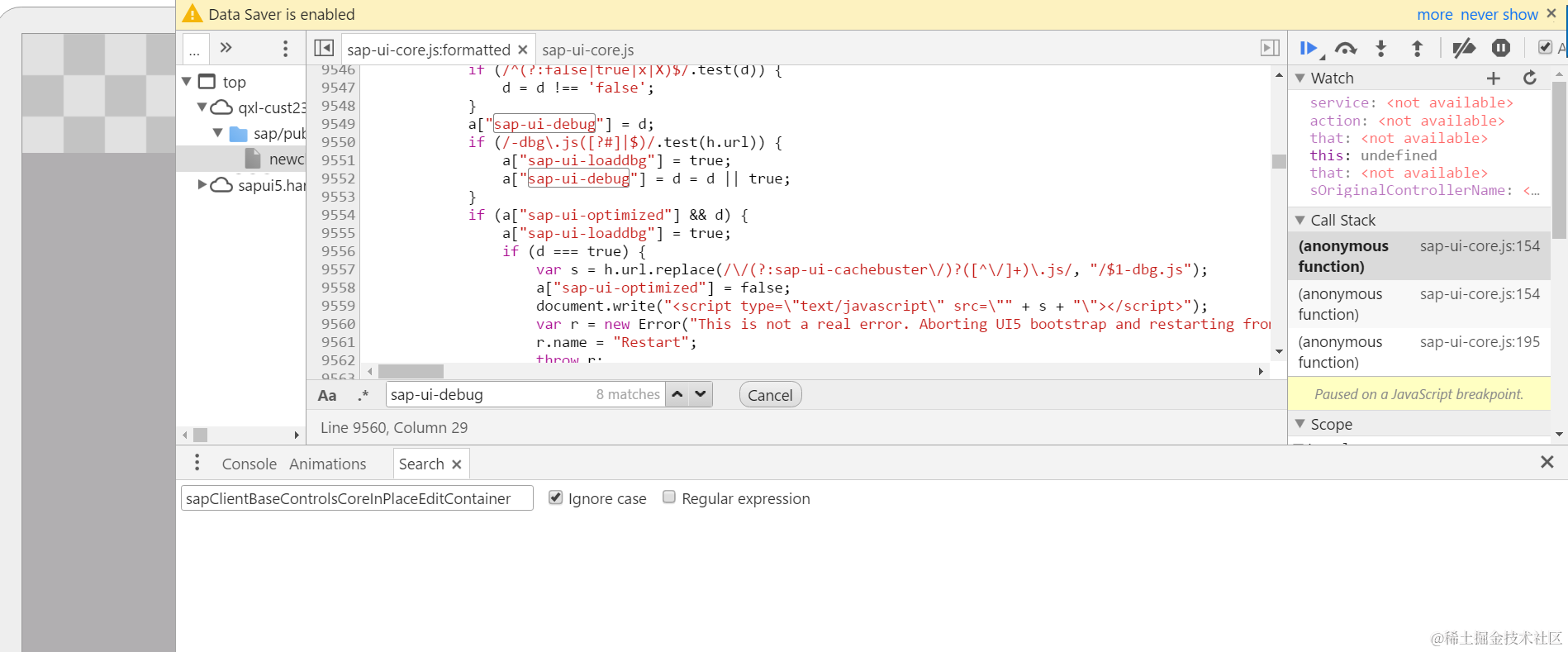
Task: Click the code editor vertical scrollbar
Action: coord(1279,161)
